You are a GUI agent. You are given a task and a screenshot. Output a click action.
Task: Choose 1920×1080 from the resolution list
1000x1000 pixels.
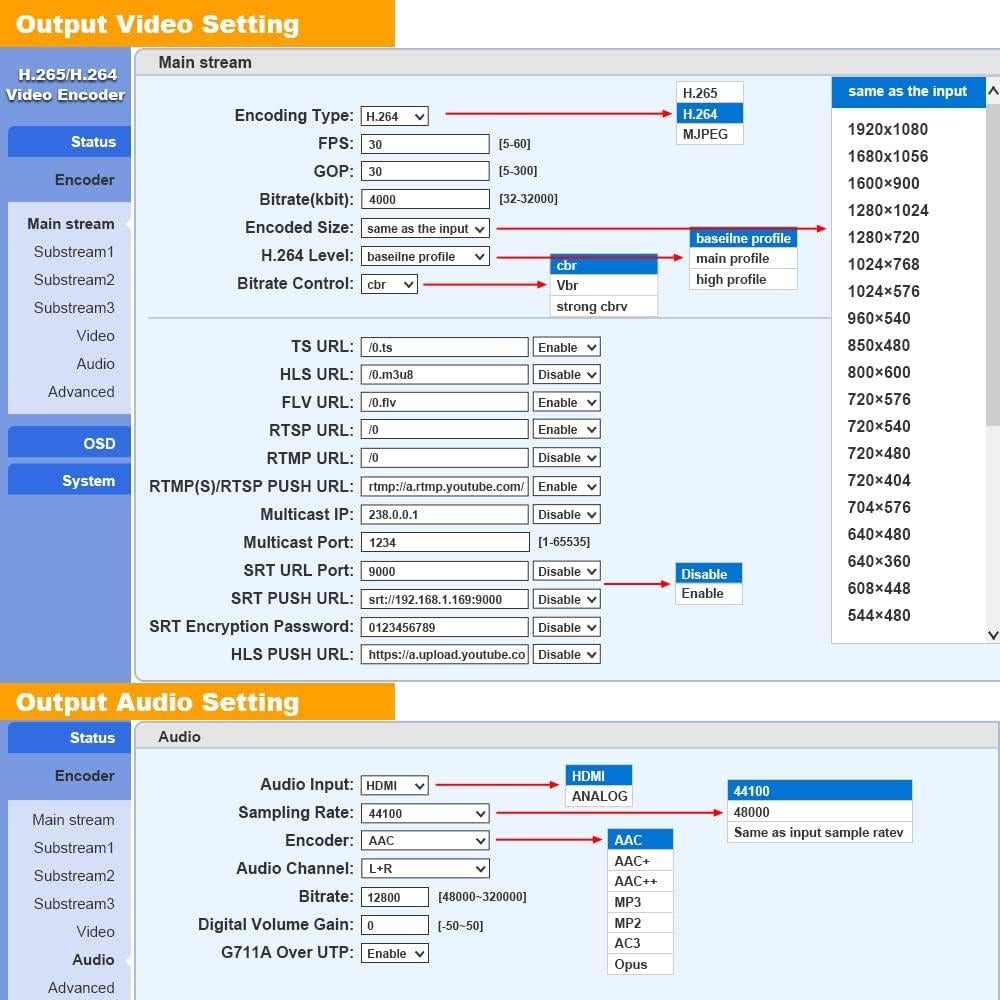click(x=887, y=129)
